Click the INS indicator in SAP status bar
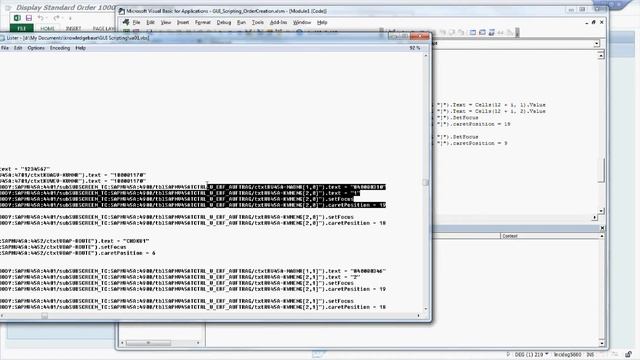640x360 pixels. pyautogui.click(x=590, y=355)
